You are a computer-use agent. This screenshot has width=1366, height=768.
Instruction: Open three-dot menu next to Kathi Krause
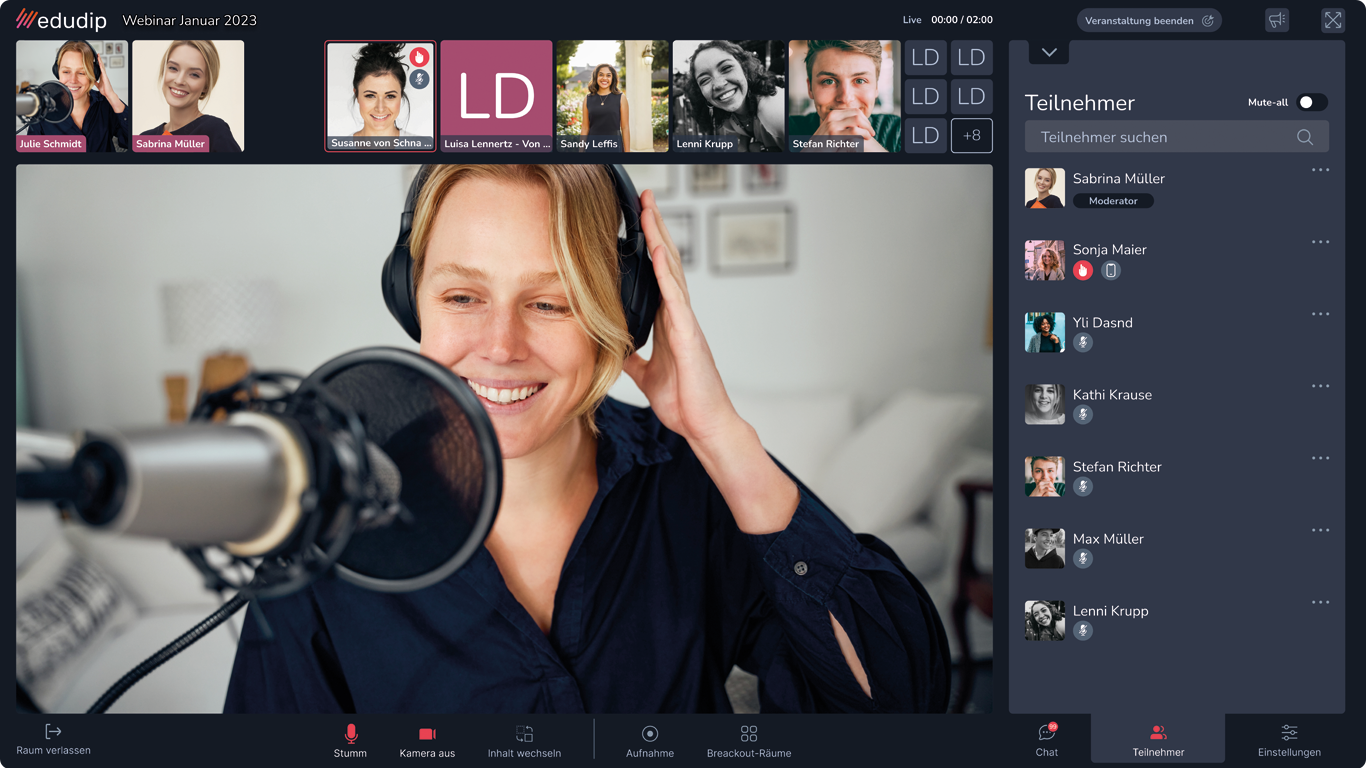pos(1320,386)
